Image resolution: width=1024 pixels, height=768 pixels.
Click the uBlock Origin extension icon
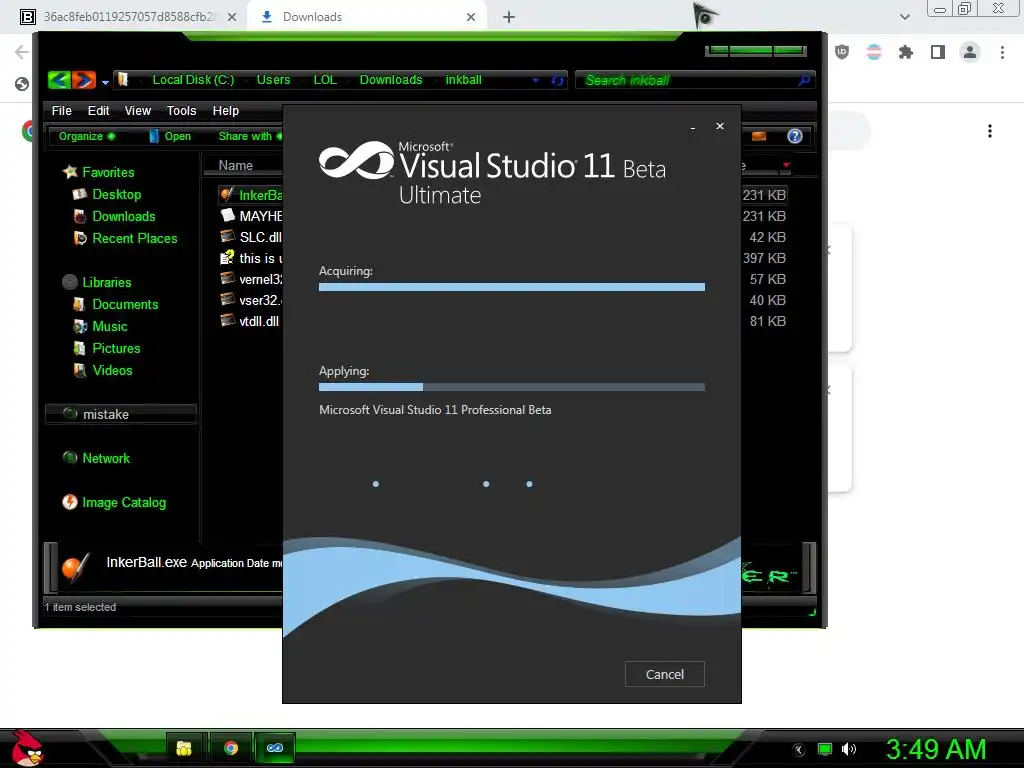[842, 52]
